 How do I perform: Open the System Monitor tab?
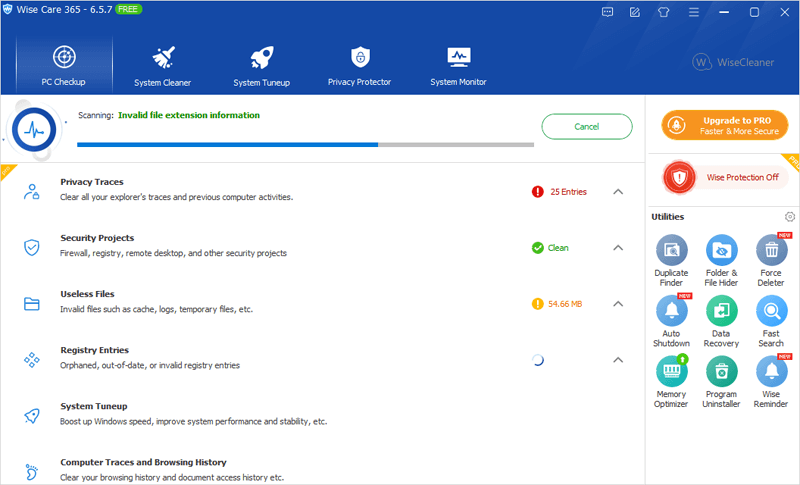[458, 66]
